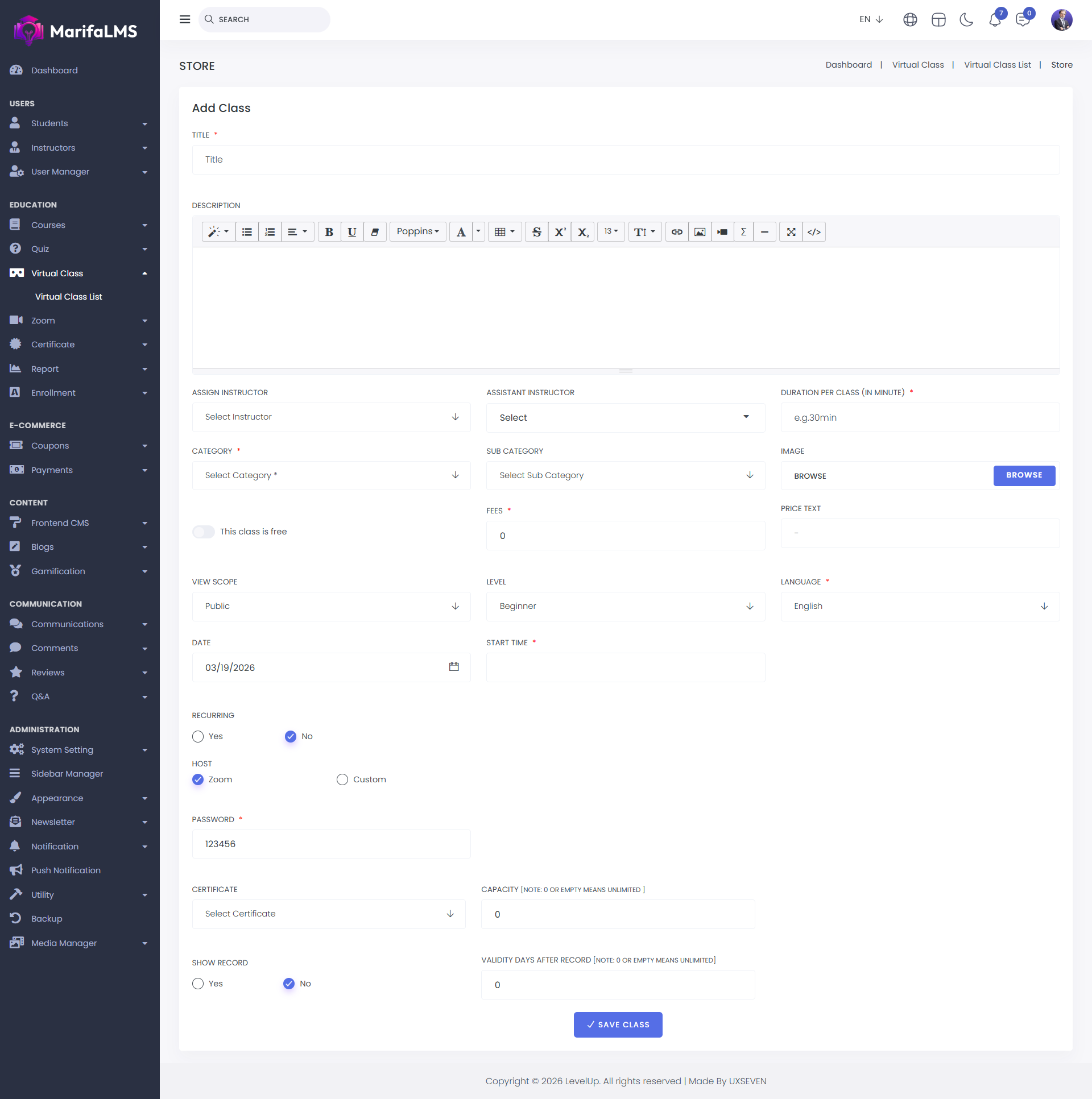Click the Bold formatting icon
Screen dimensions: 1092x1099
(x=329, y=232)
